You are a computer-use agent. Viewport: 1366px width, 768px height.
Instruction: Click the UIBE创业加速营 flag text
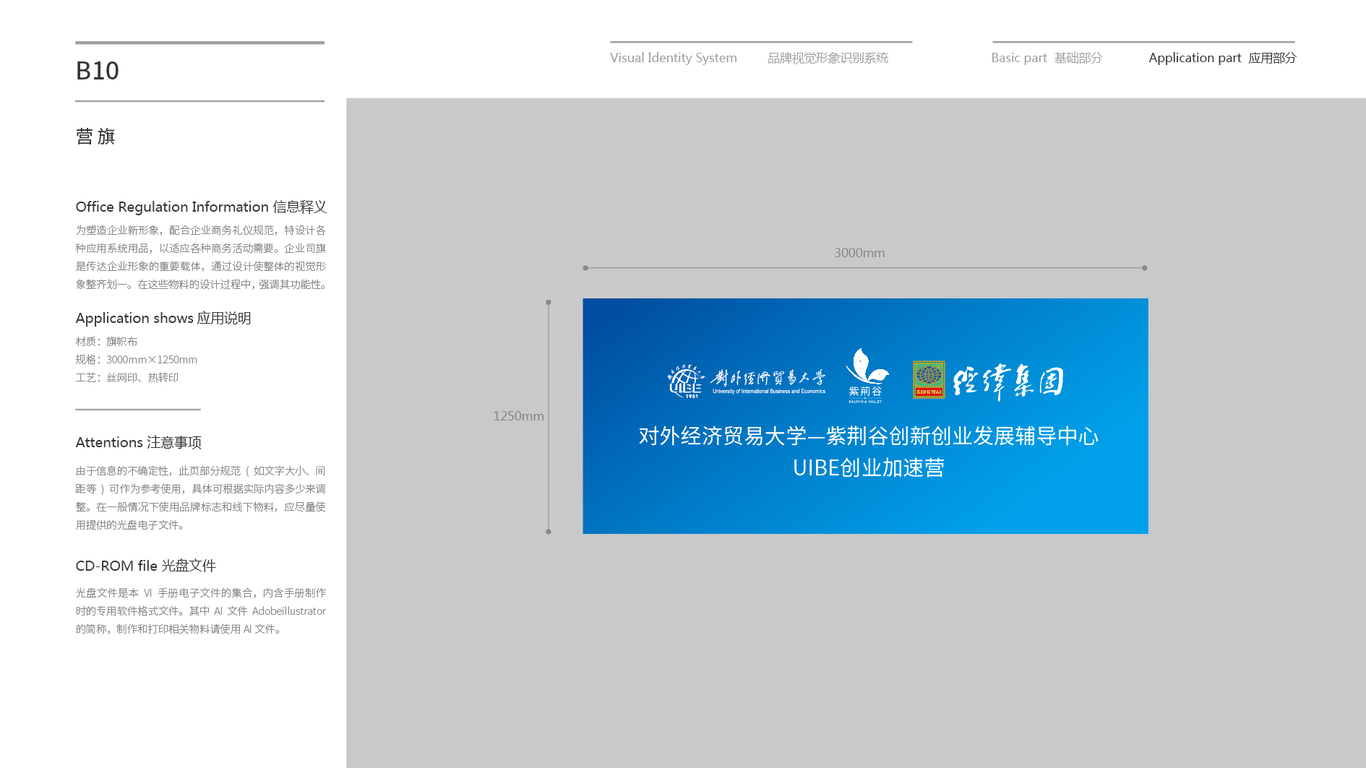868,468
